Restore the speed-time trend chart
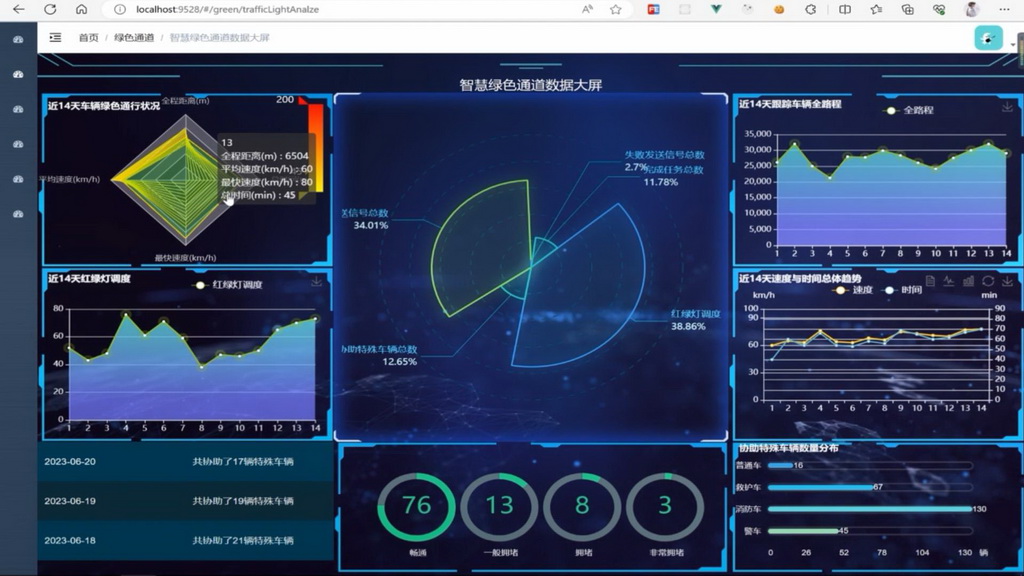The image size is (1024, 576). (x=988, y=282)
